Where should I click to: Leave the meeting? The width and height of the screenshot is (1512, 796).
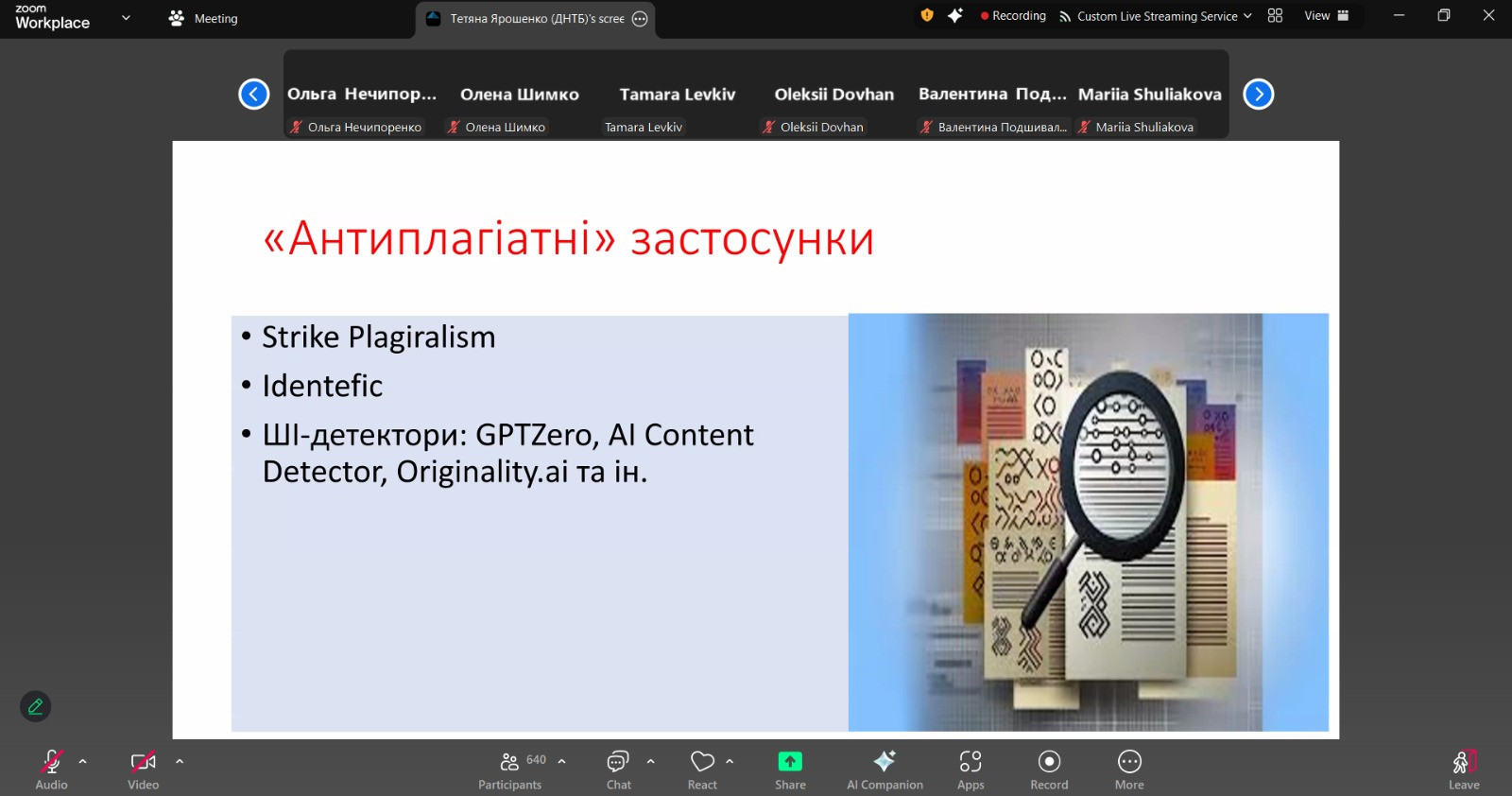pos(1464,769)
